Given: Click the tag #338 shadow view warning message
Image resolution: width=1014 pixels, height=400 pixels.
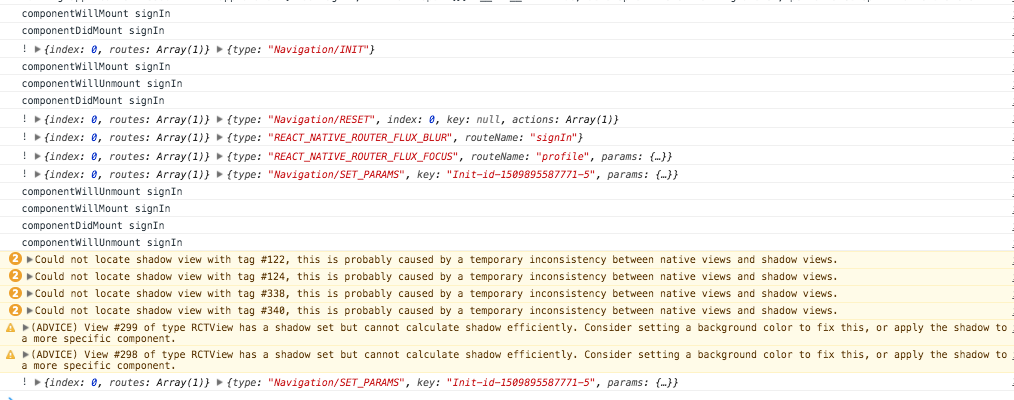Looking at the screenshot, I should click(436, 293).
